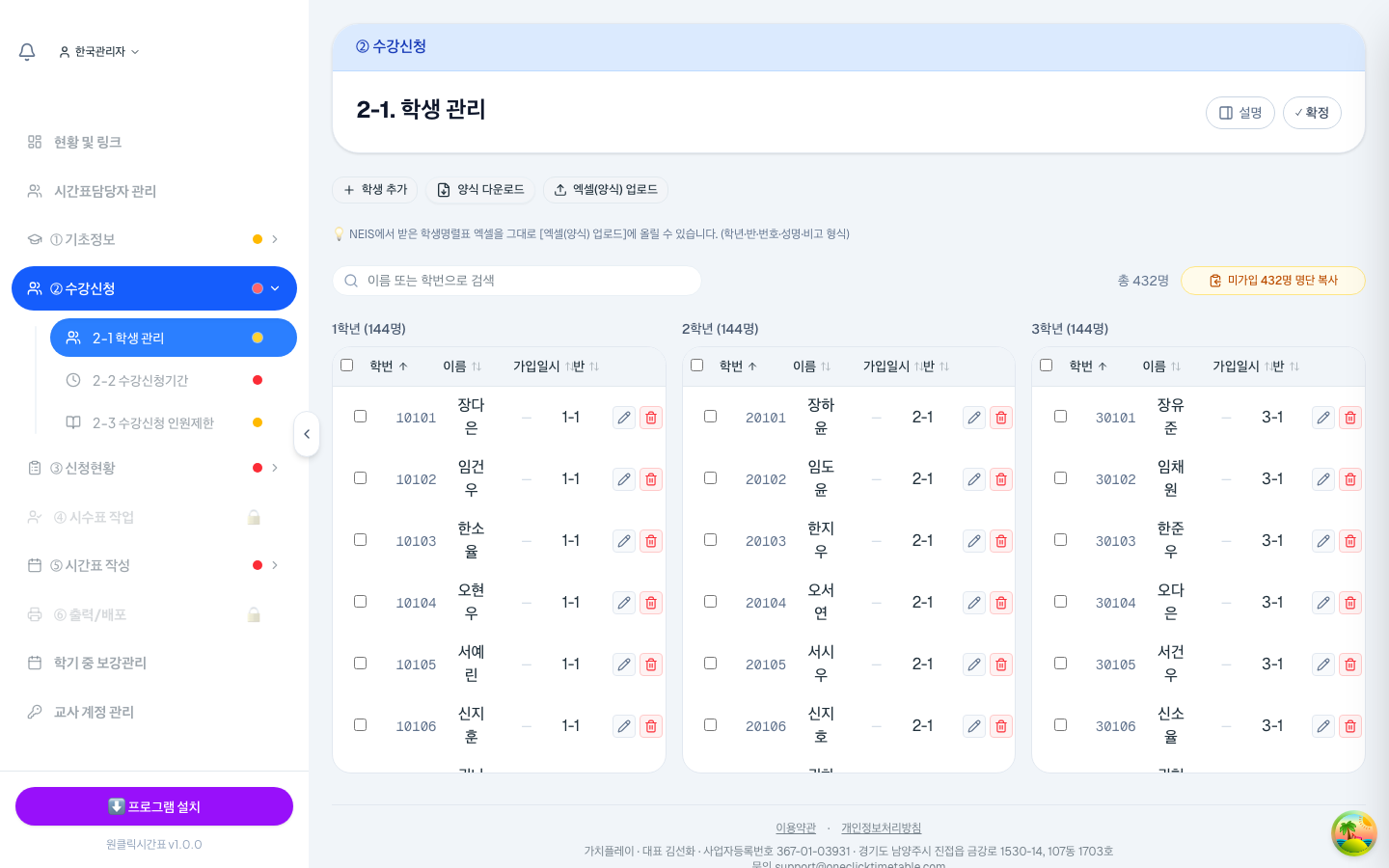The width and height of the screenshot is (1389, 868).
Task: Check the box for student 10101
Action: point(361,417)
